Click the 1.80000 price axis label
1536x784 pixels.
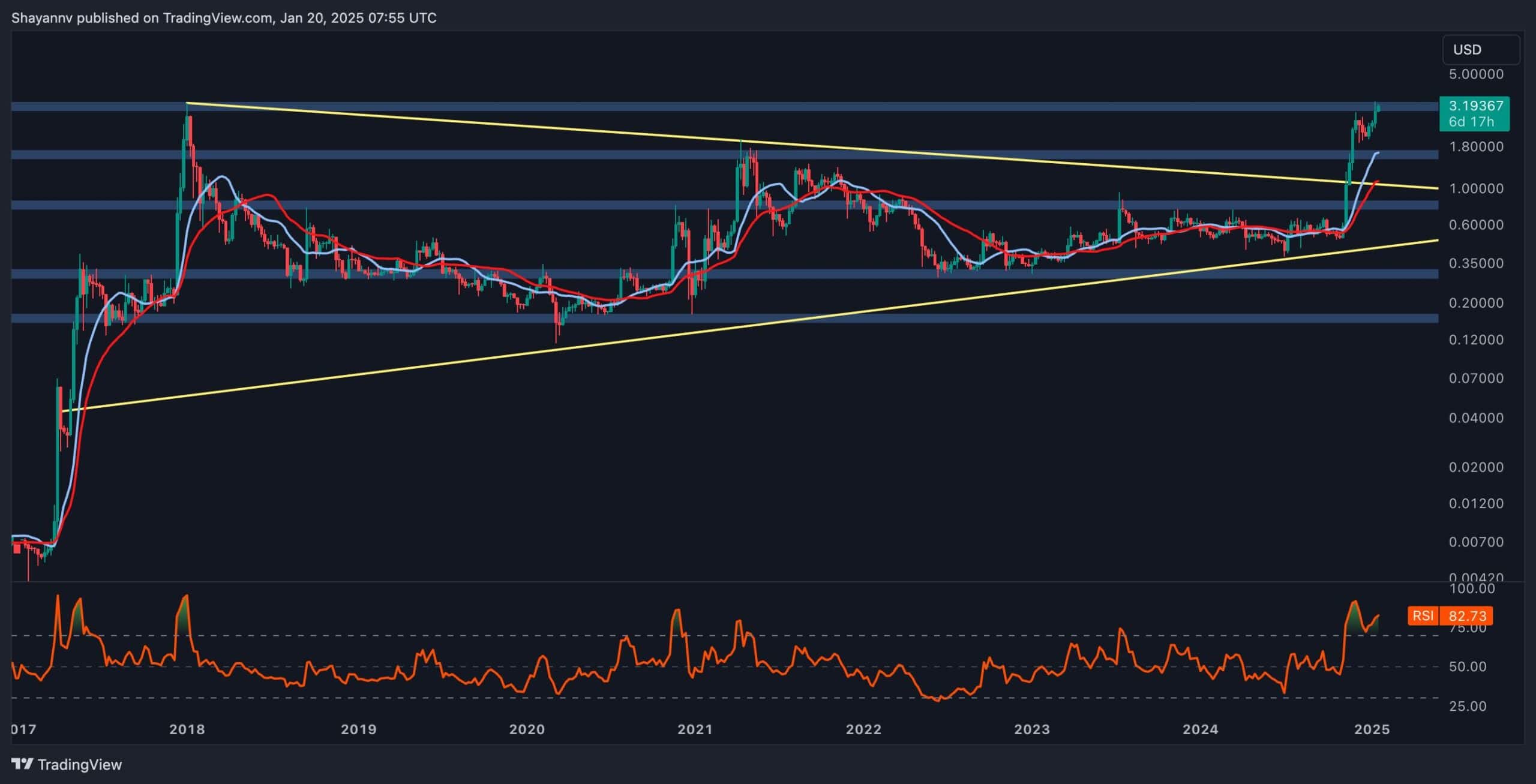coord(1476,147)
